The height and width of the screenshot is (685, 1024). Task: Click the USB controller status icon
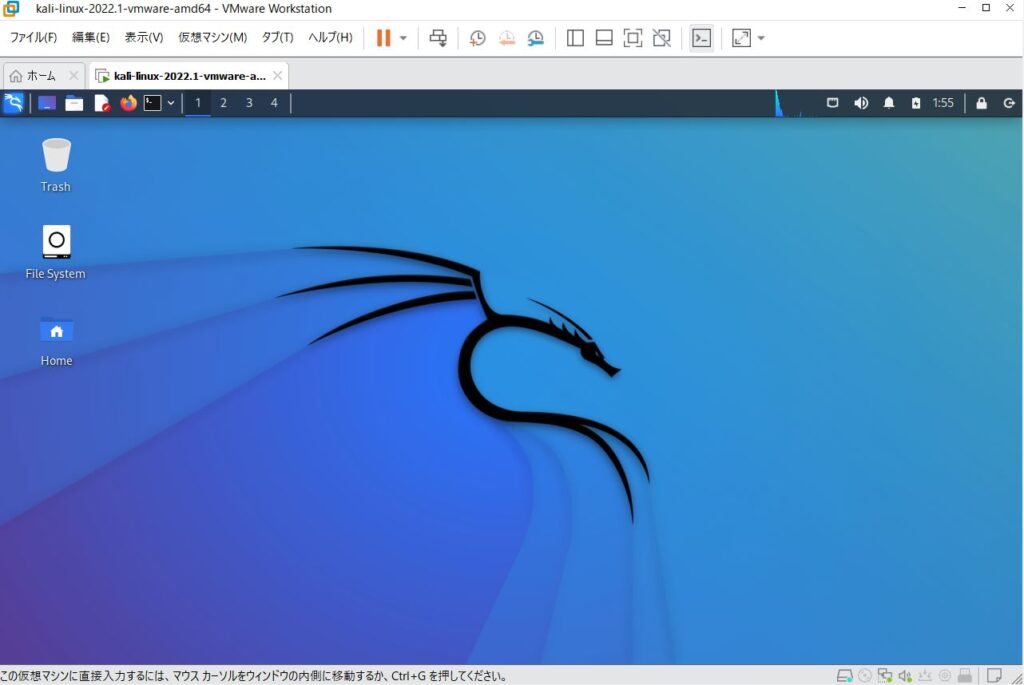tap(925, 676)
